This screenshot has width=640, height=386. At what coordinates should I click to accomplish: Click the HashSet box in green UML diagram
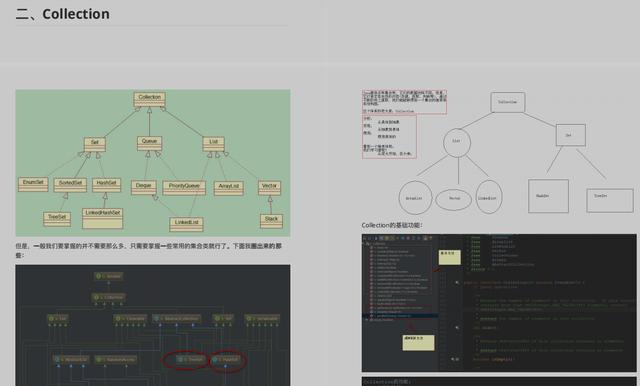(107, 185)
